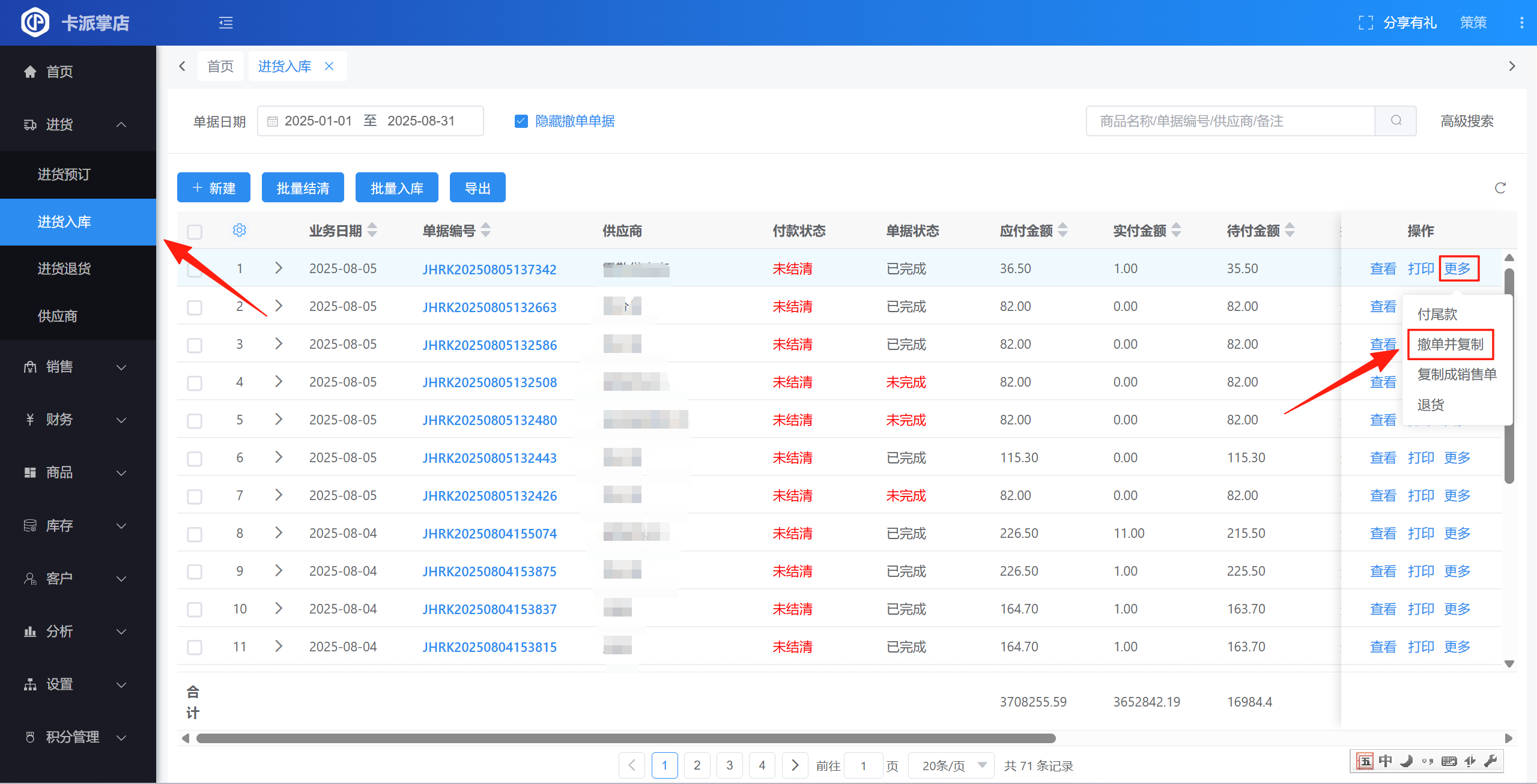Click the next page arrow in pagination
Screen dimensions: 1537x784
795,765
